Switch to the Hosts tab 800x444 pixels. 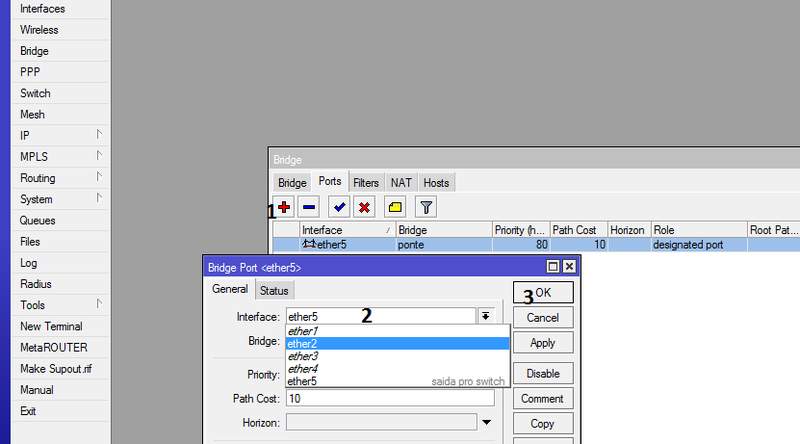click(x=436, y=183)
